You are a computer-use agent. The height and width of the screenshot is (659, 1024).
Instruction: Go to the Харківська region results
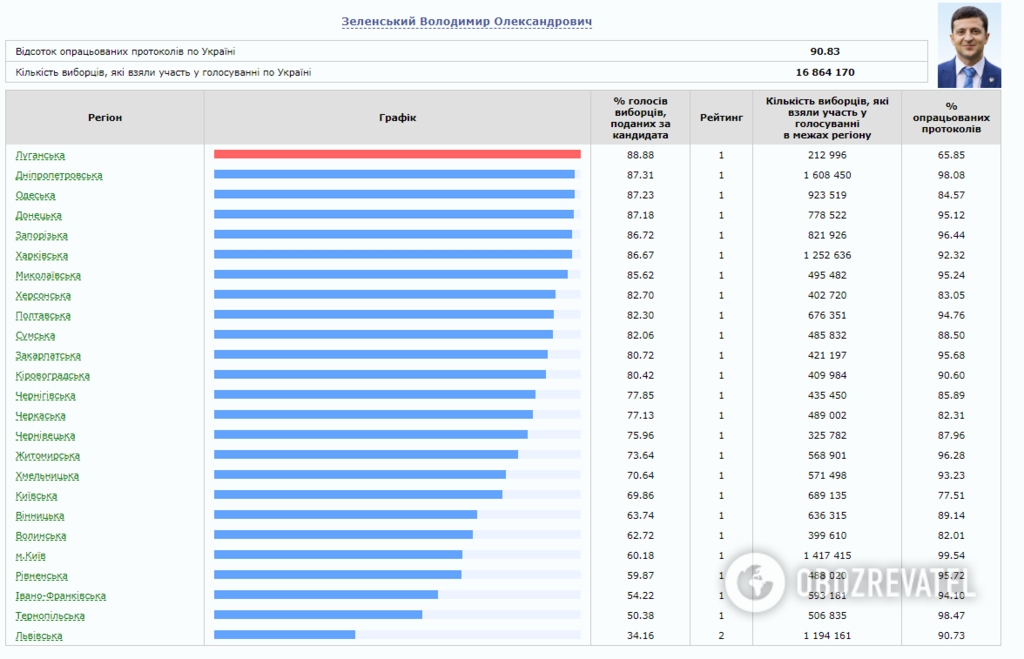point(42,255)
